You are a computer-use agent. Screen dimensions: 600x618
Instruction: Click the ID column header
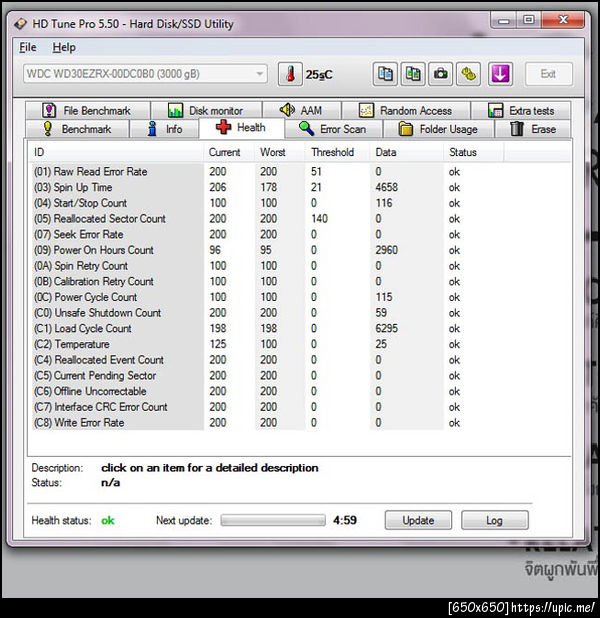117,152
